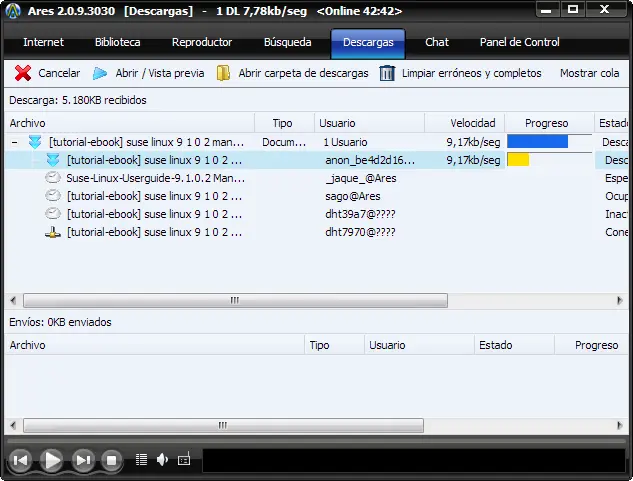Viewport: 633px width, 481px height.
Task: Go to previous track in player
Action: 20,460
